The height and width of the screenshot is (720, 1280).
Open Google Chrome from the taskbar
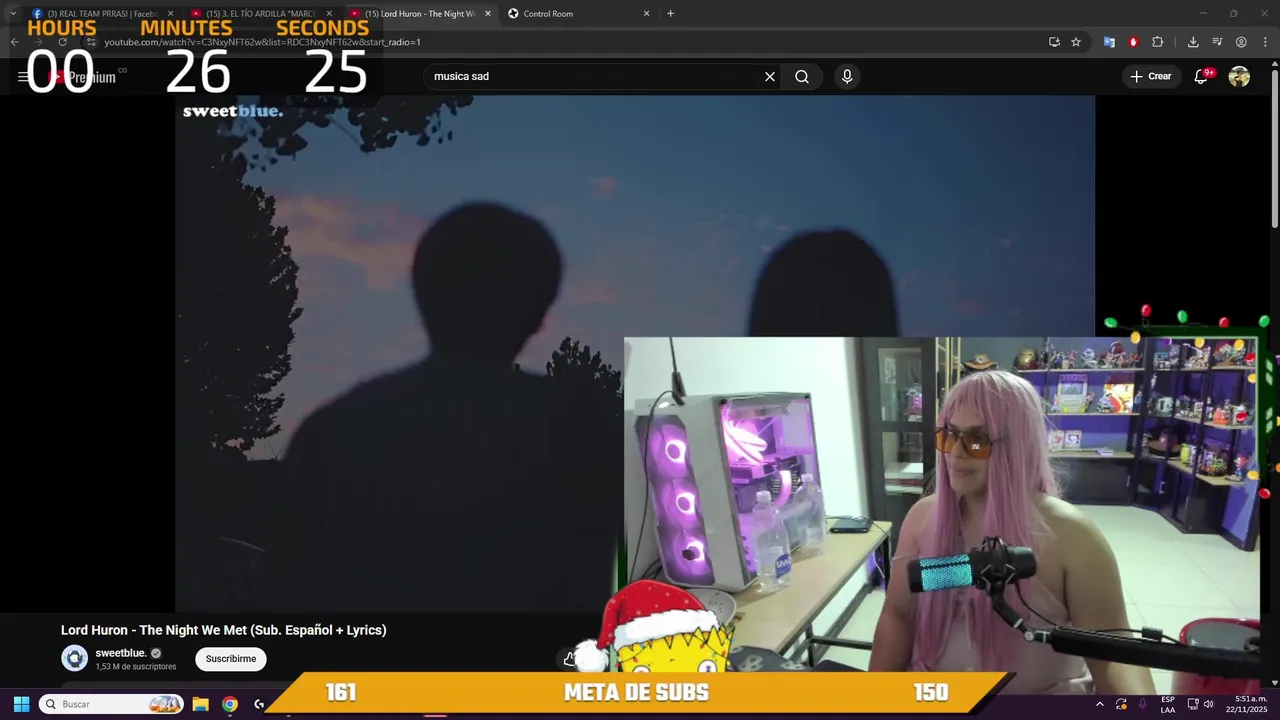click(x=230, y=704)
